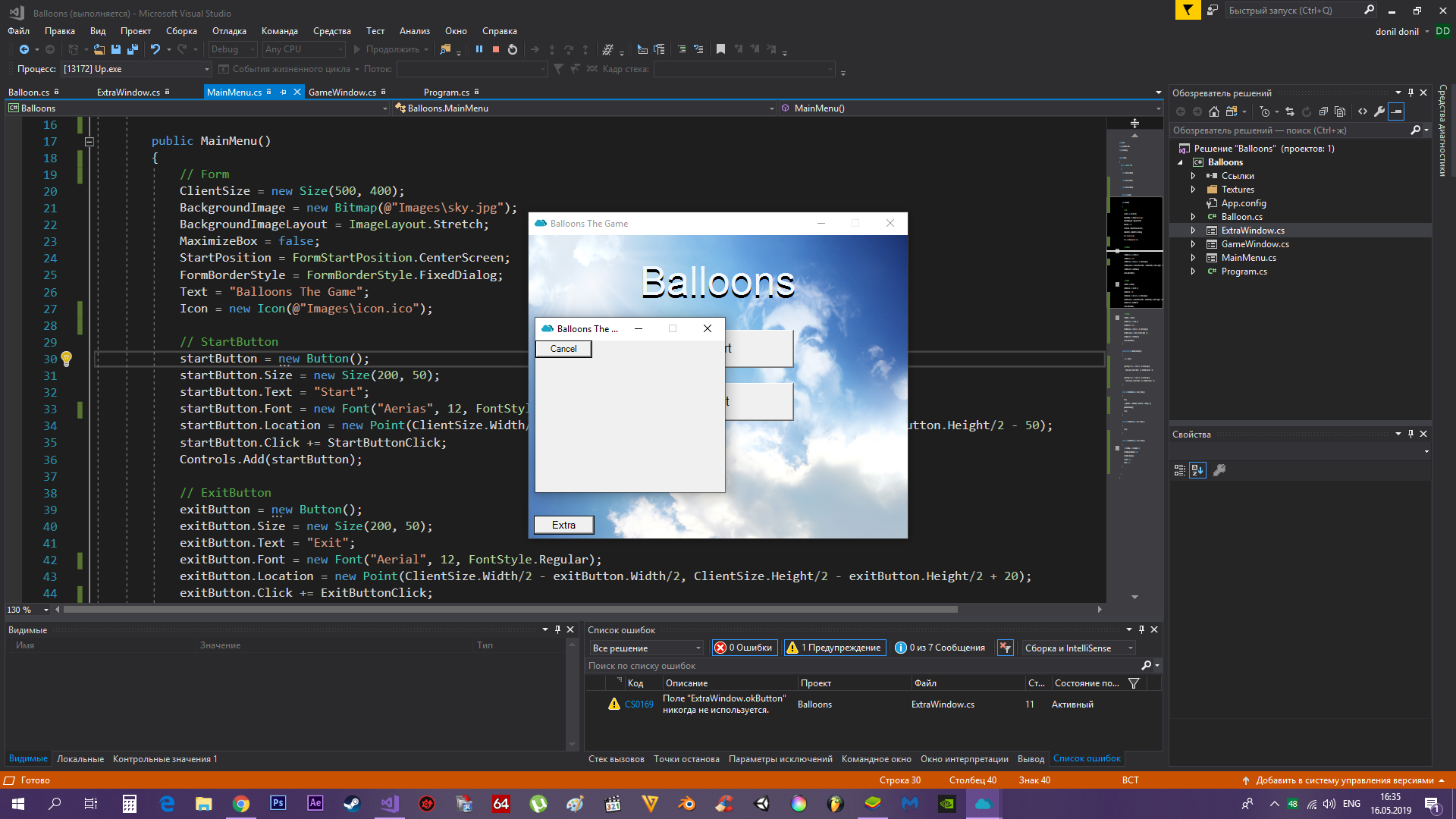
Task: Collapse the Balloons project node
Action: click(x=1180, y=162)
